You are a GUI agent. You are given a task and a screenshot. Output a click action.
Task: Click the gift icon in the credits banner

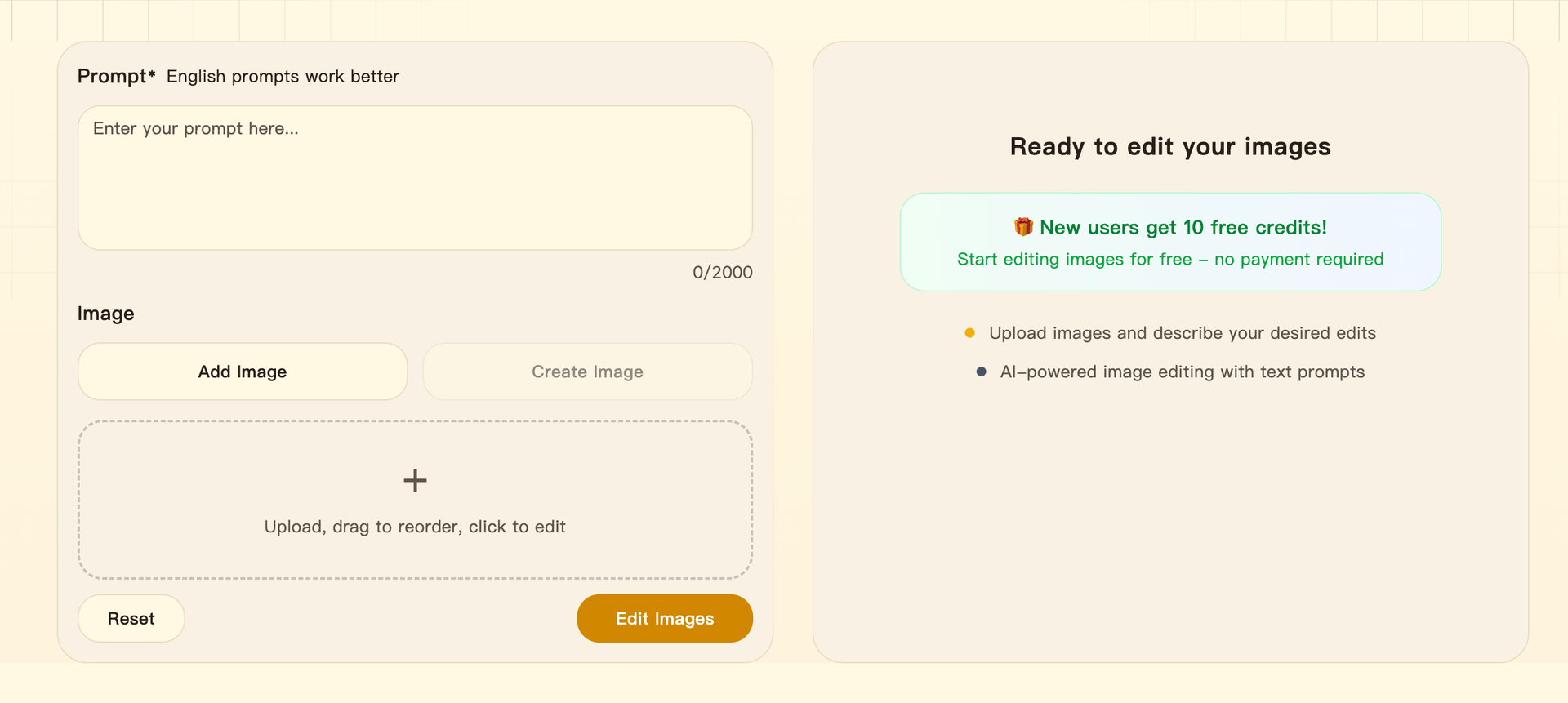[1023, 227]
